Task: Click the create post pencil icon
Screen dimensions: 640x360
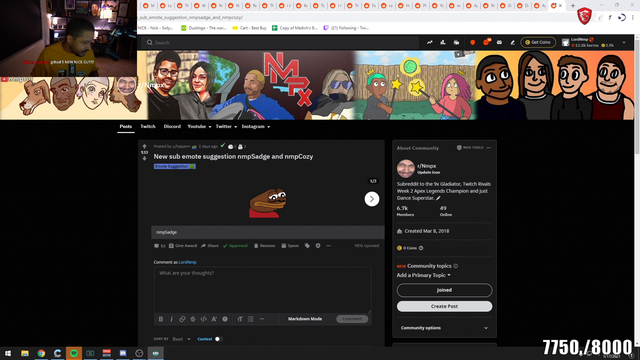Action: coord(513,42)
